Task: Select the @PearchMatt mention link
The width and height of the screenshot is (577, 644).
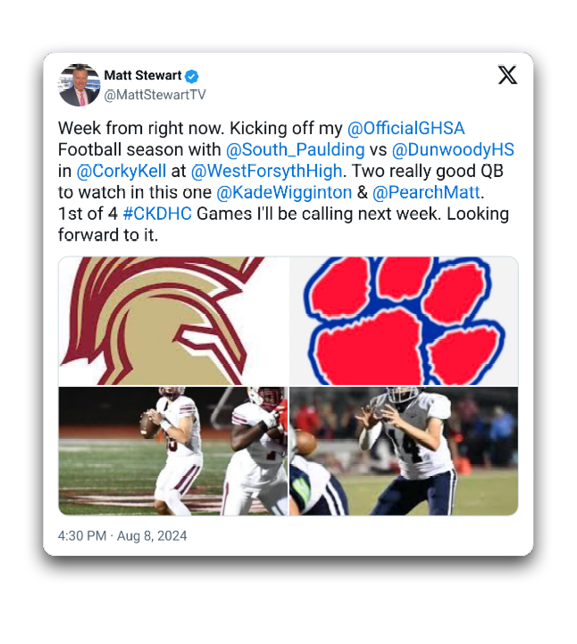Action: click(x=426, y=192)
